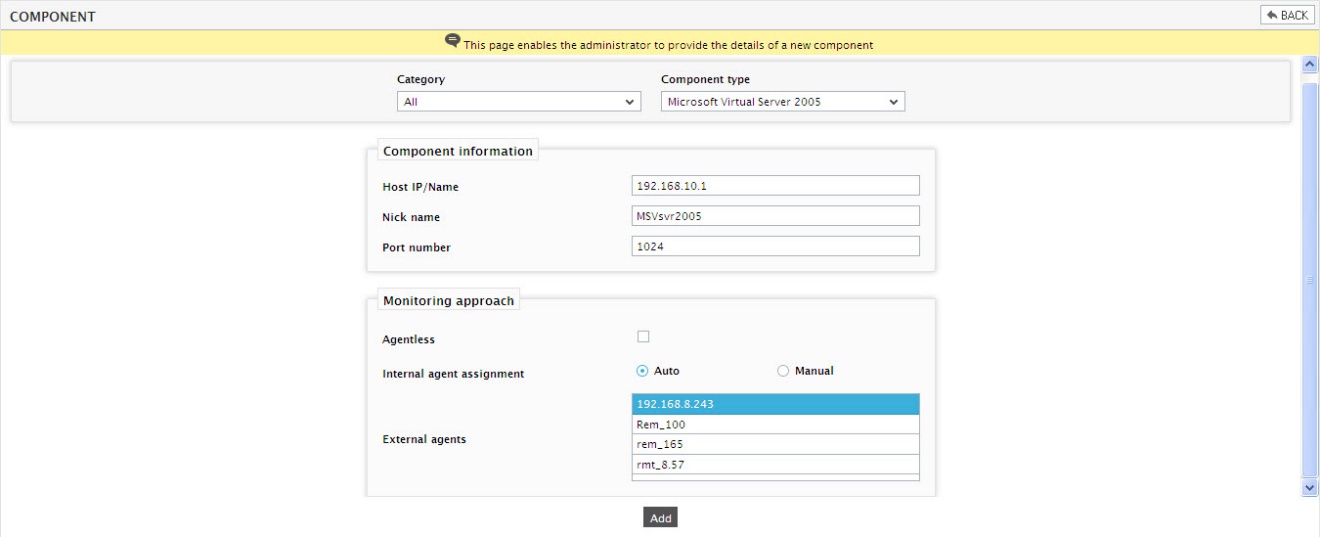Click the Add button
The width and height of the screenshot is (1320, 537).
(660, 518)
